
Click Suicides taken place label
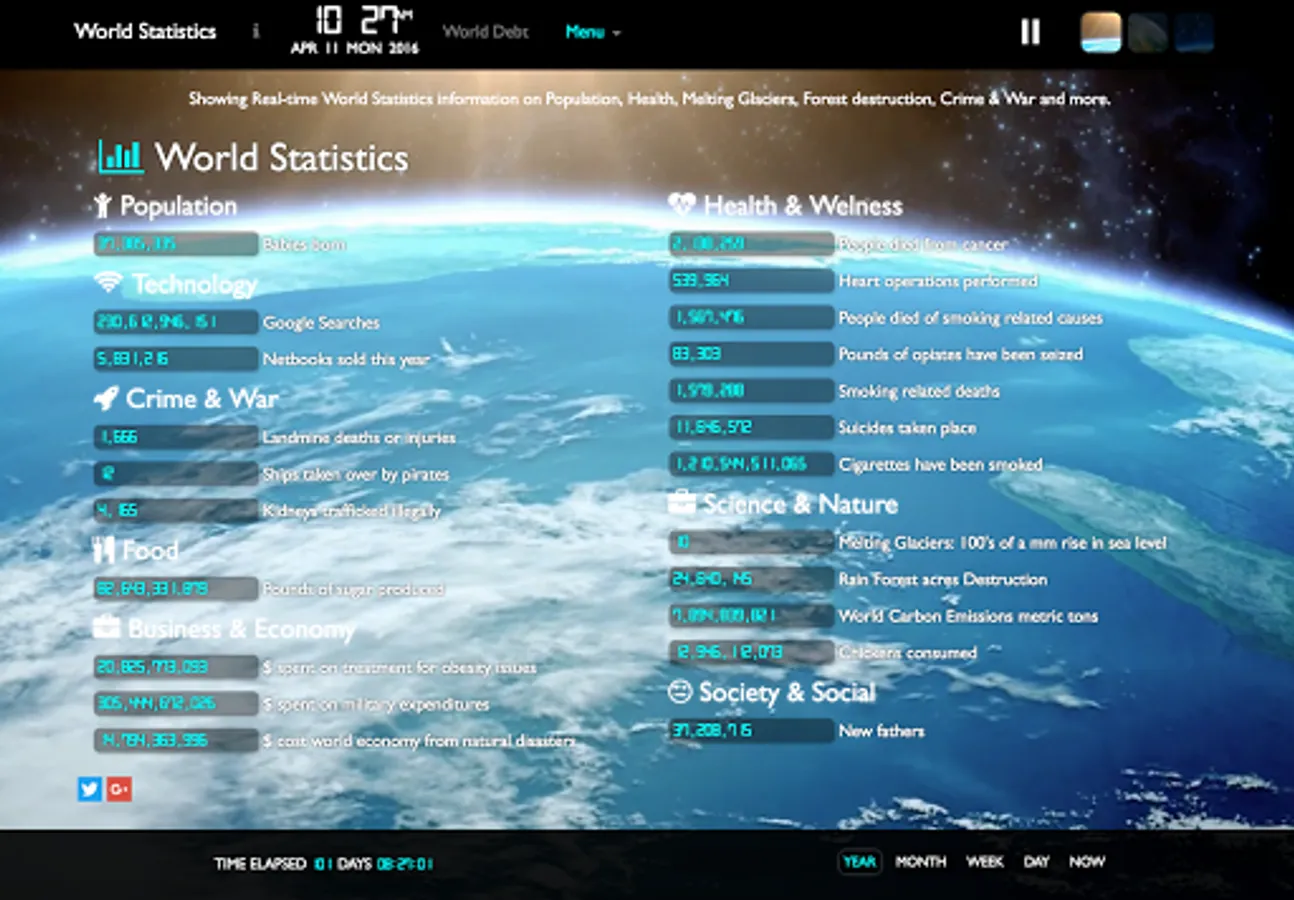click(x=908, y=428)
